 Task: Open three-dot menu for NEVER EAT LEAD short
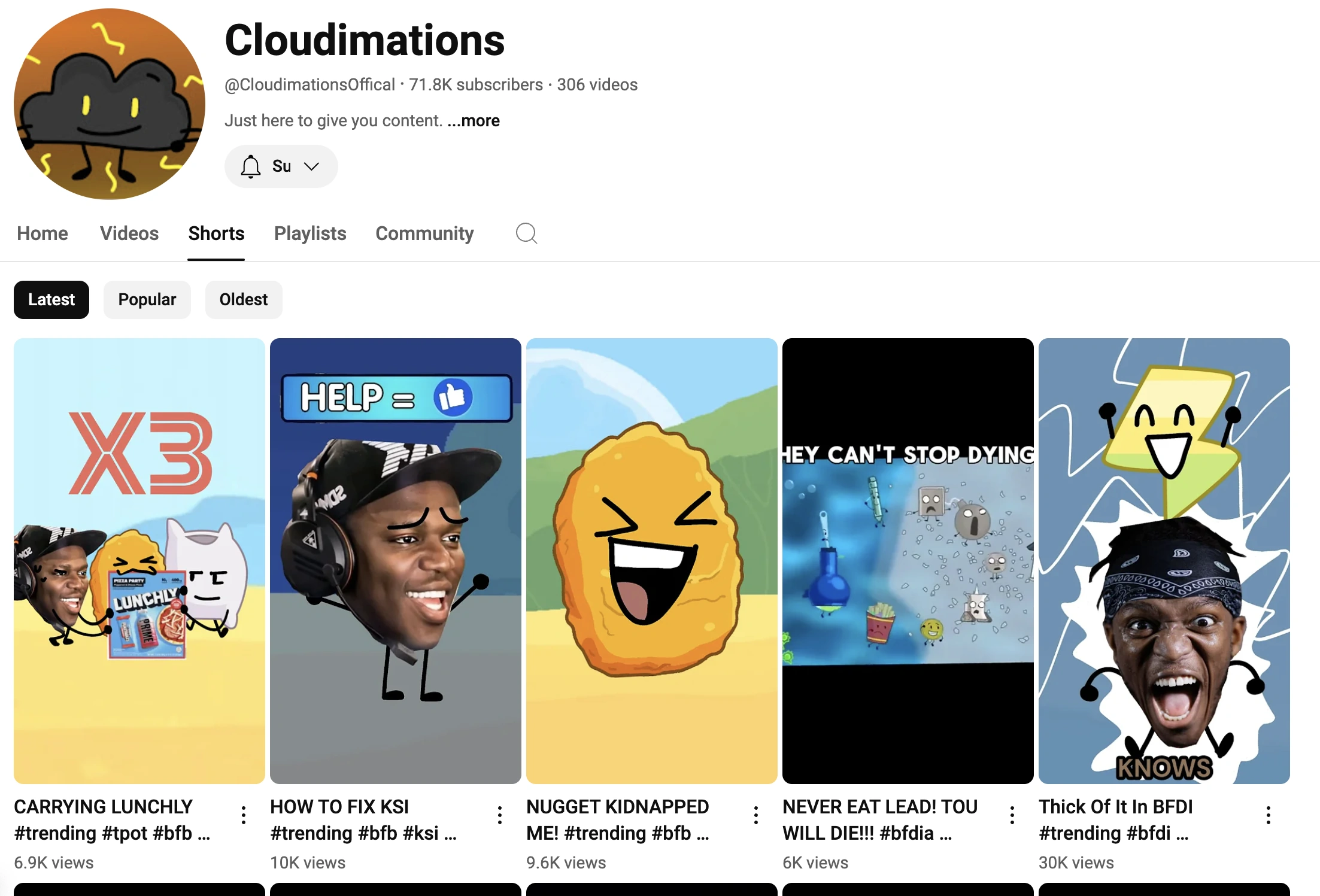tap(1012, 815)
